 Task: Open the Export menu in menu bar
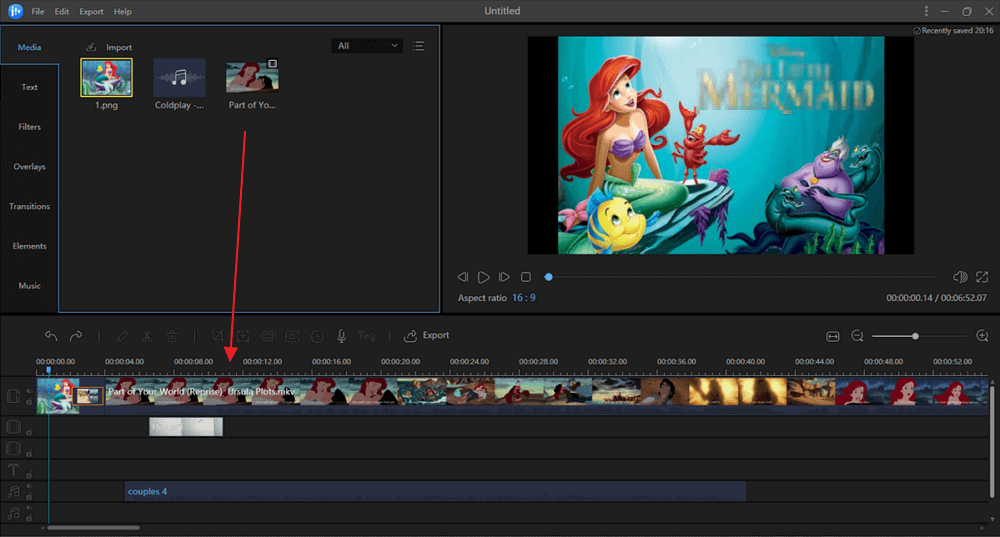[x=91, y=11]
